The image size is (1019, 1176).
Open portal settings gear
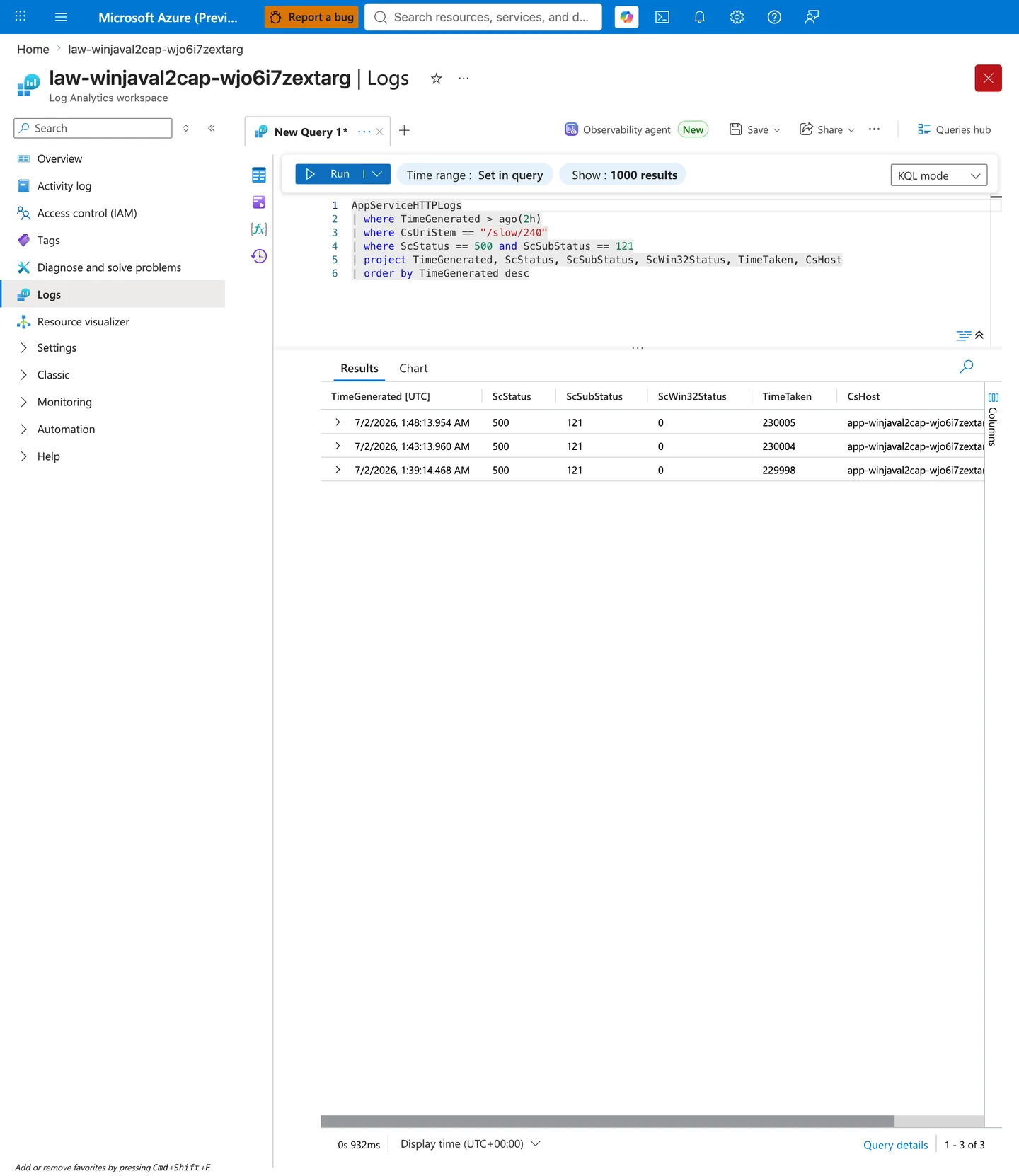(737, 17)
